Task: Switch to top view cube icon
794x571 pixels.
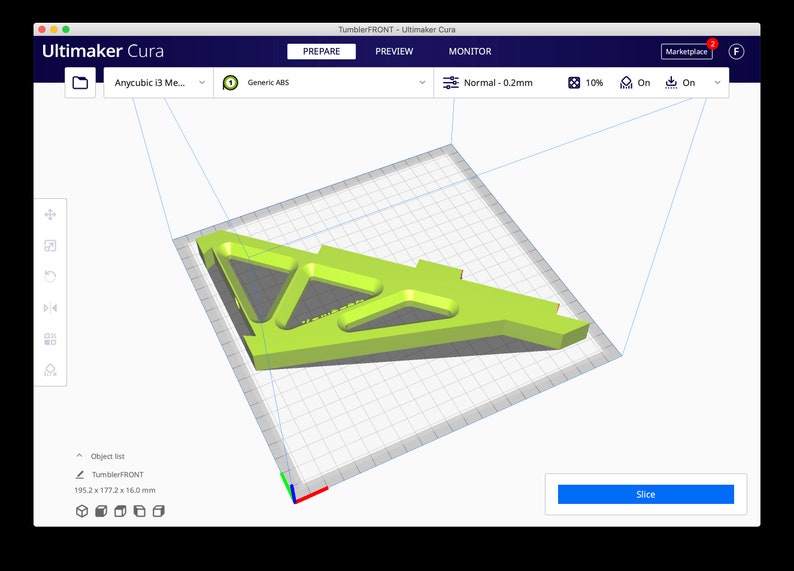Action: click(120, 511)
